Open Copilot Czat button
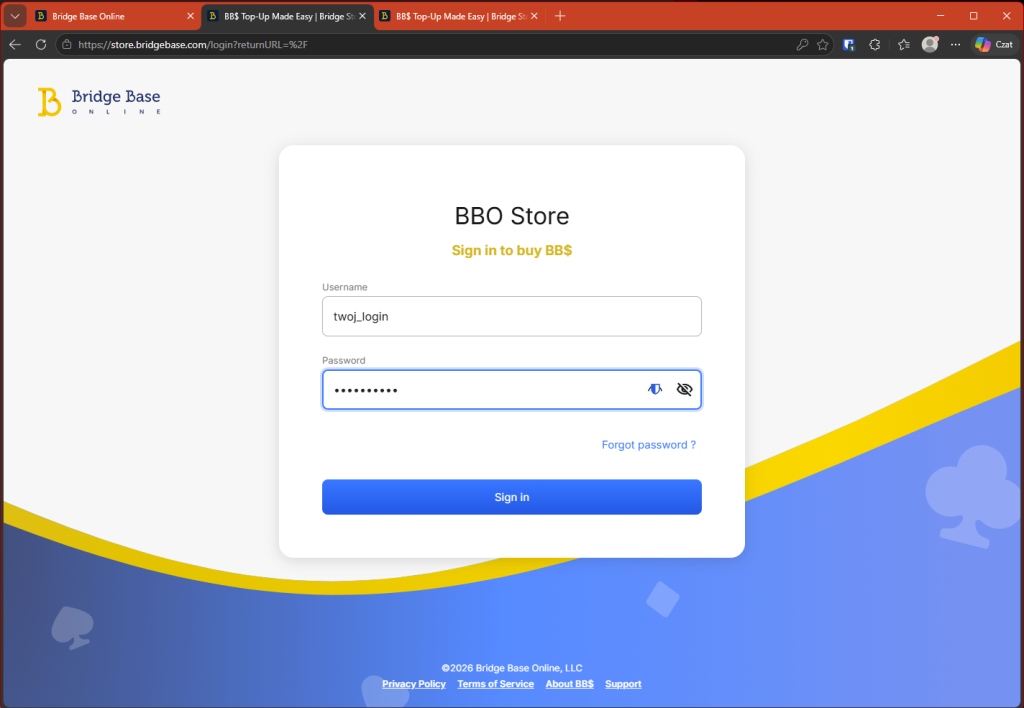 [x=994, y=45]
